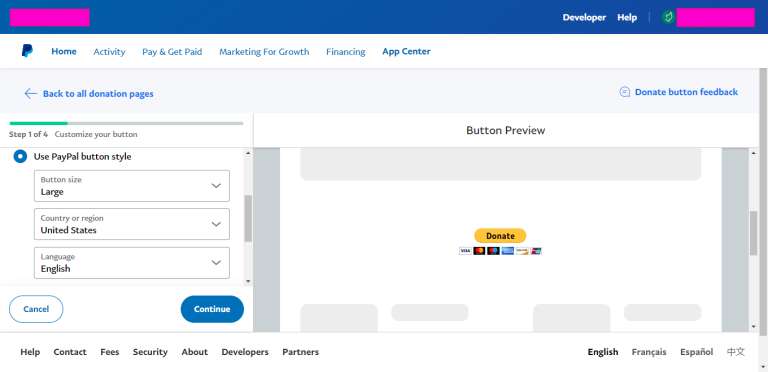This screenshot has height=372, width=768.
Task: Open the App Center tab
Action: (x=406, y=51)
